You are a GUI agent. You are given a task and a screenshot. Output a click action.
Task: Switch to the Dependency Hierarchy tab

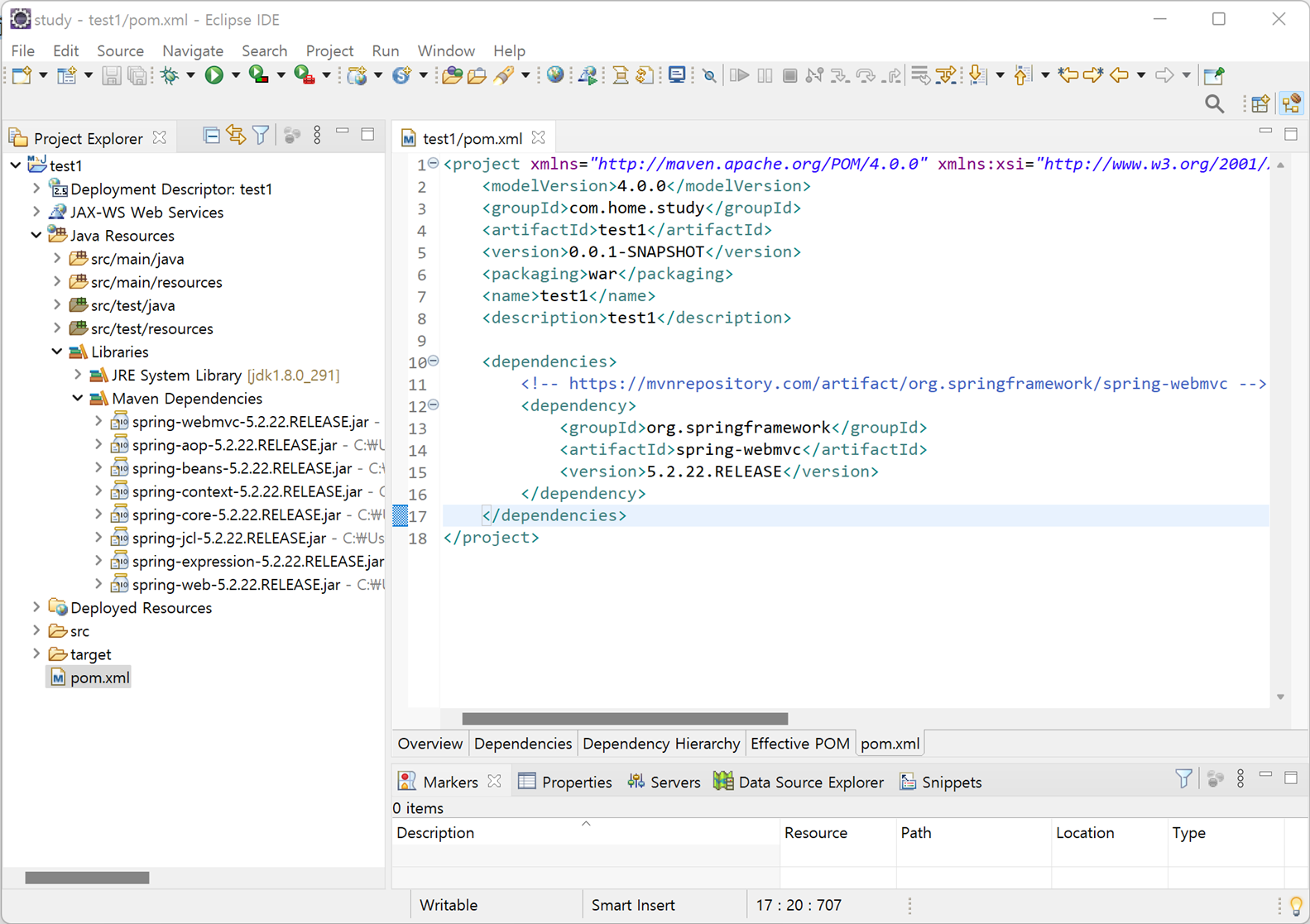[x=661, y=744]
